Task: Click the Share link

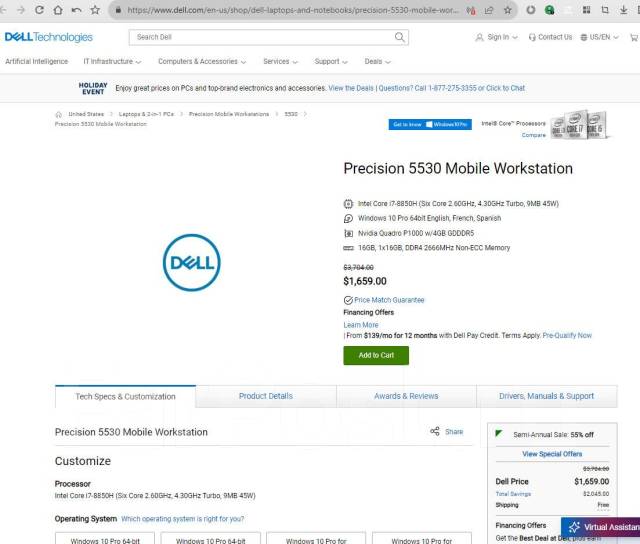Action: 454,432
